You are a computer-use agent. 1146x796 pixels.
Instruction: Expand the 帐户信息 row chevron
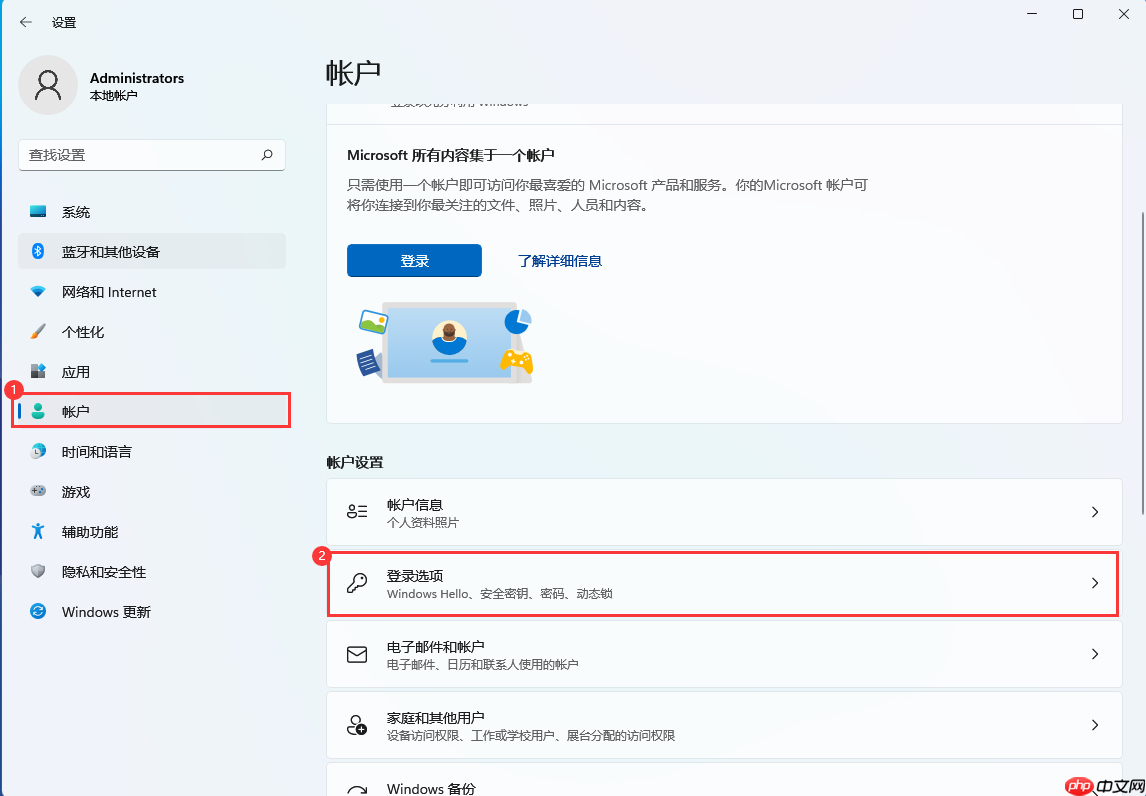[1093, 511]
